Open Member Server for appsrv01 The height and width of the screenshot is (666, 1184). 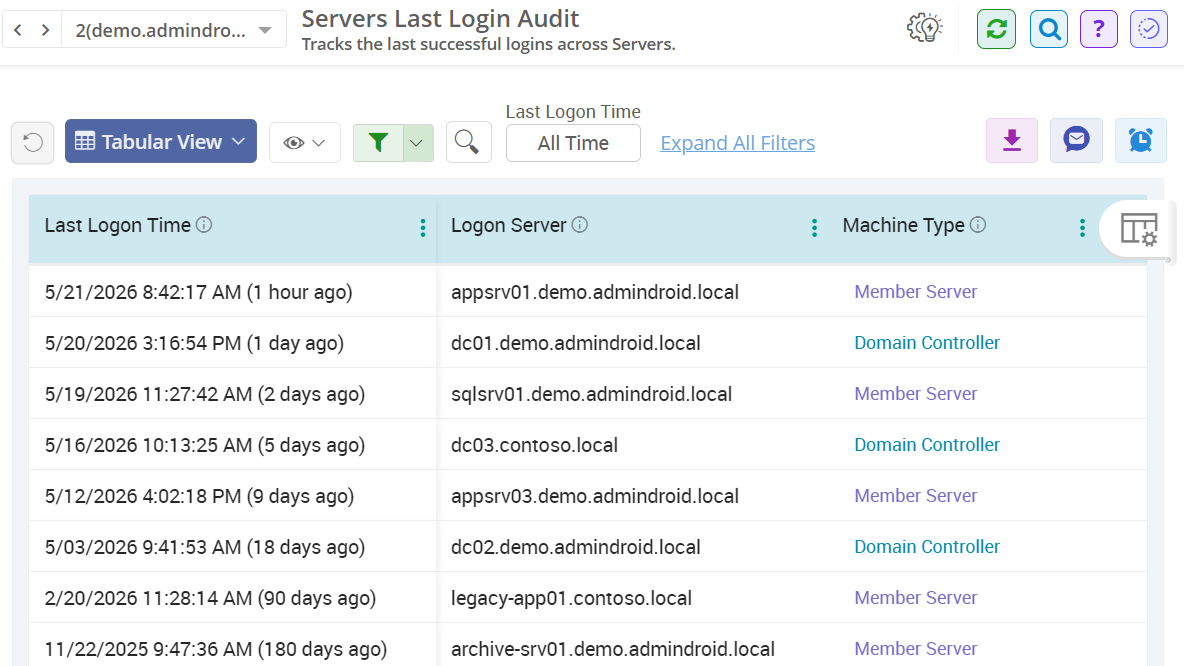tap(915, 291)
